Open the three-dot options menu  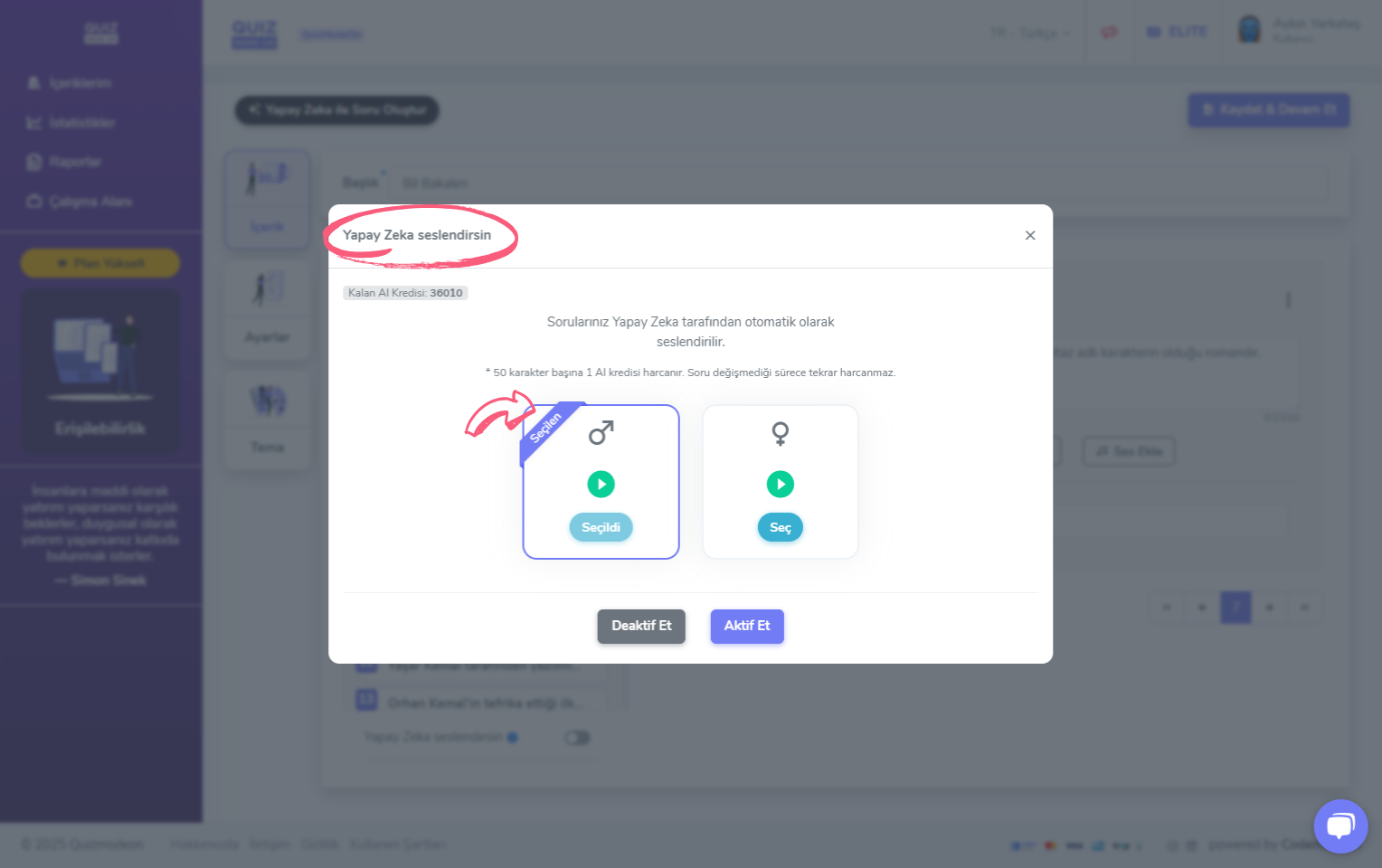[1288, 299]
